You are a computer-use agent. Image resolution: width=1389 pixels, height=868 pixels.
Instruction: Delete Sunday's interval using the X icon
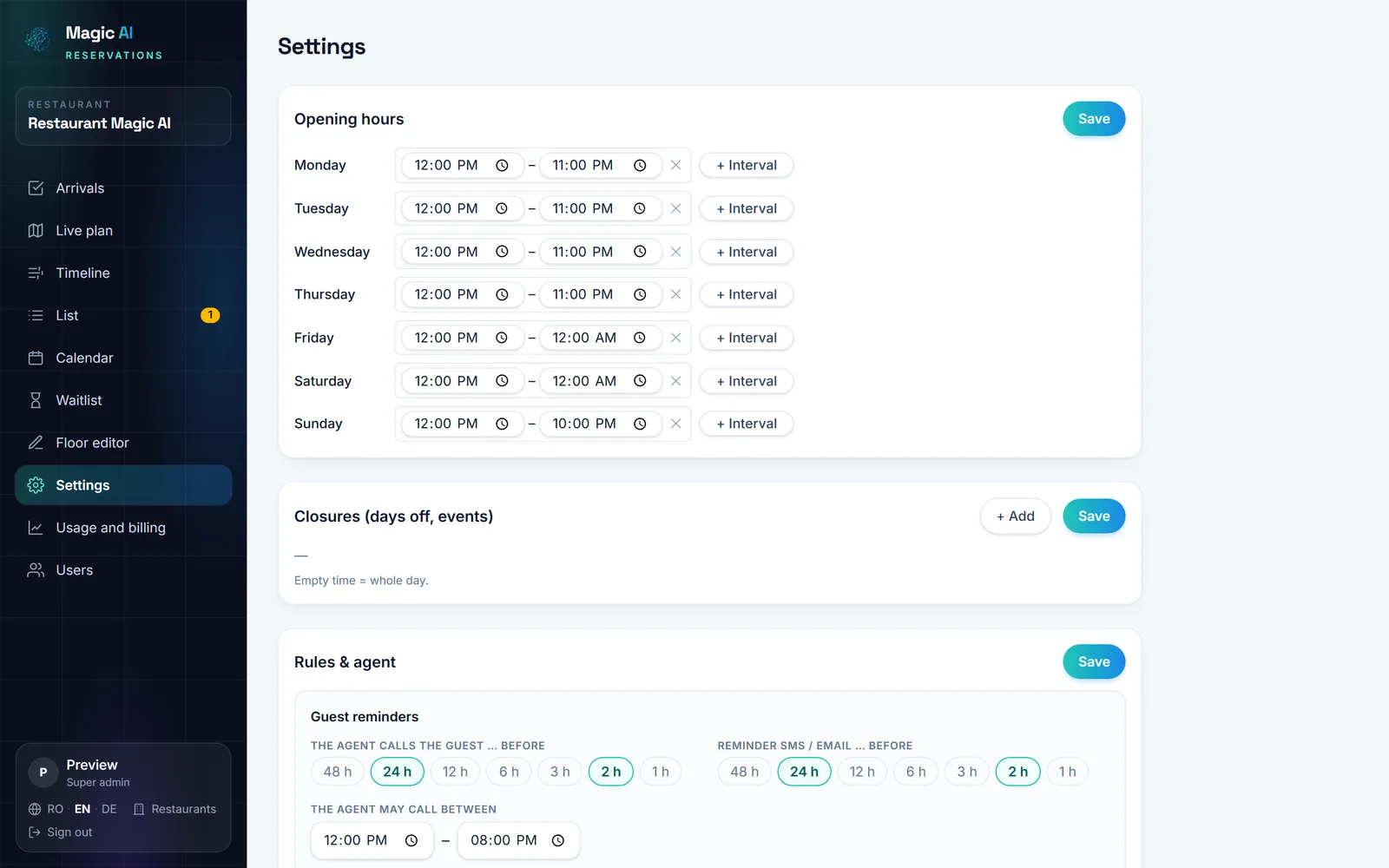(675, 424)
